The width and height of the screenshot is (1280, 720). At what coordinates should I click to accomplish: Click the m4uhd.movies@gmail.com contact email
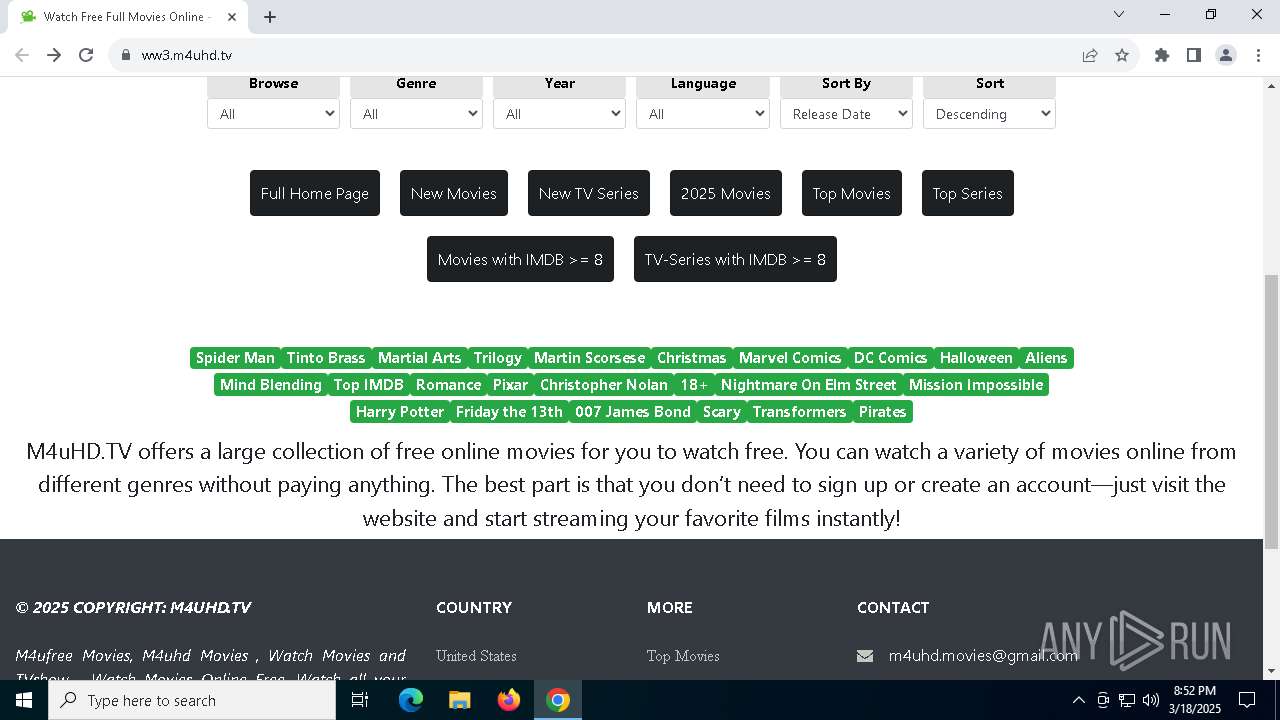(983, 656)
